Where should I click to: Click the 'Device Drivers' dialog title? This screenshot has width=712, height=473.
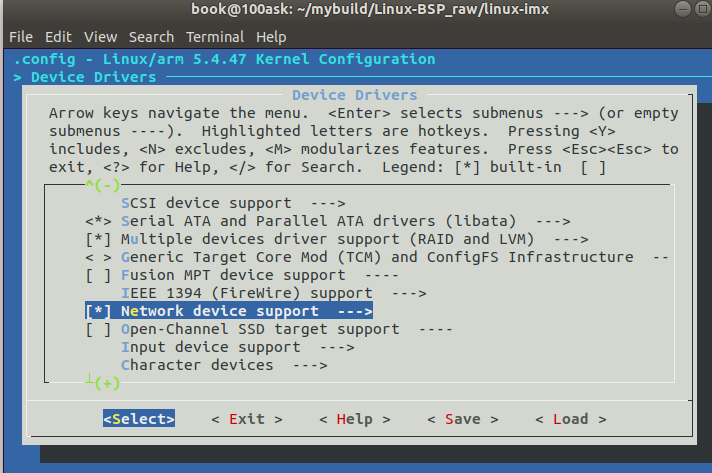355,95
